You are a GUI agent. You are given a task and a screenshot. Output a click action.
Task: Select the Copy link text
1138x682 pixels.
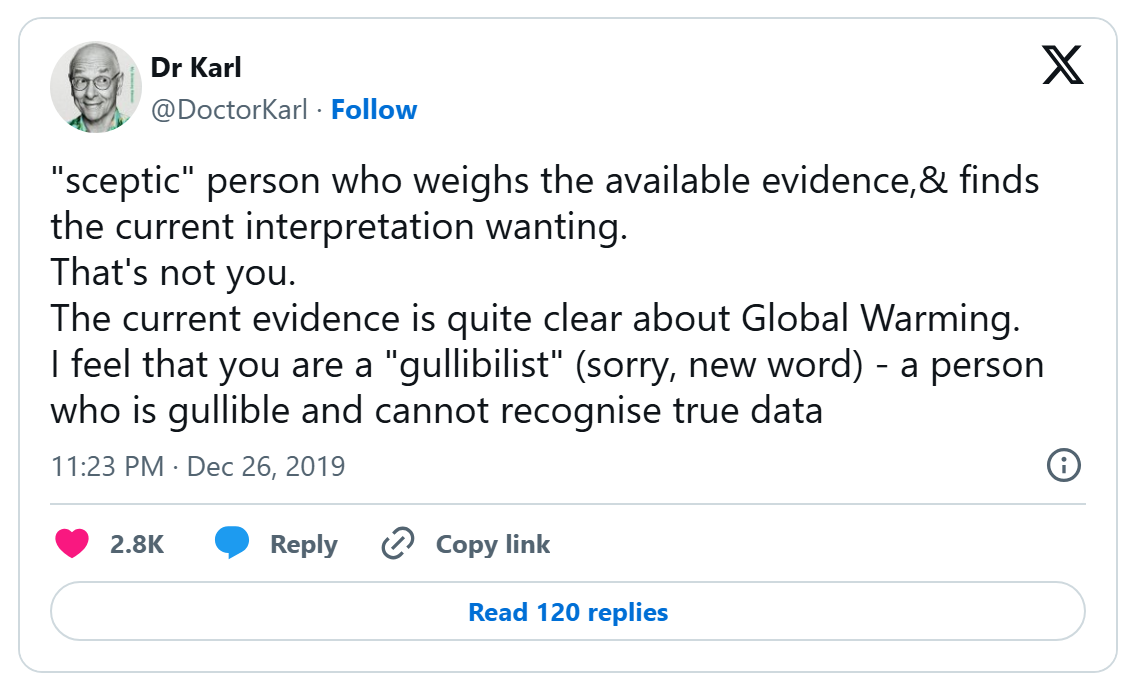(x=493, y=544)
